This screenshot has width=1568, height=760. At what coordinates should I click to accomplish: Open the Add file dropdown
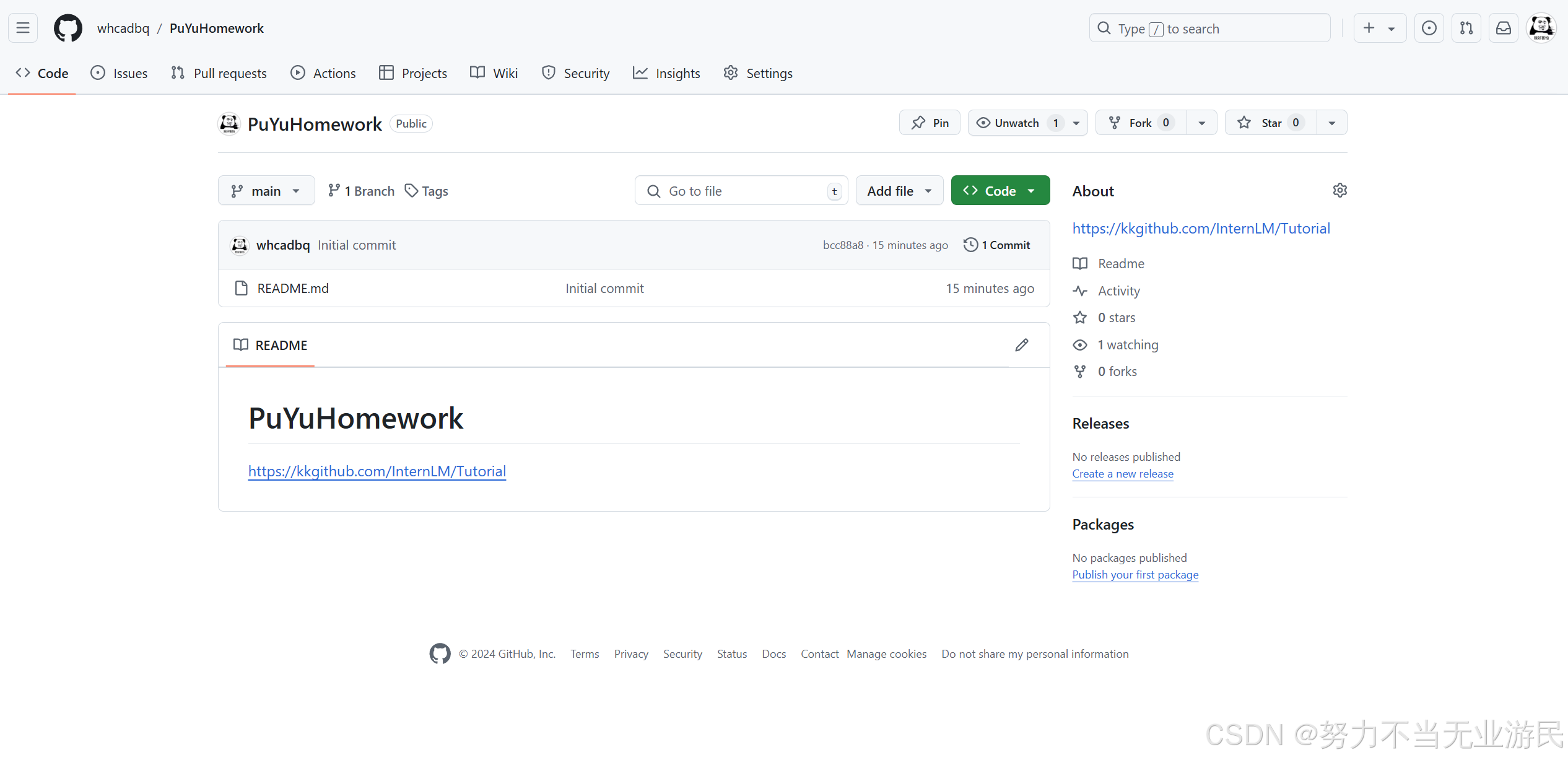click(899, 191)
